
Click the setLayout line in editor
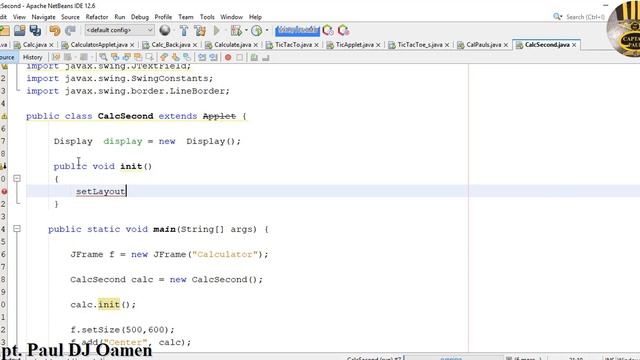click(x=333, y=191)
